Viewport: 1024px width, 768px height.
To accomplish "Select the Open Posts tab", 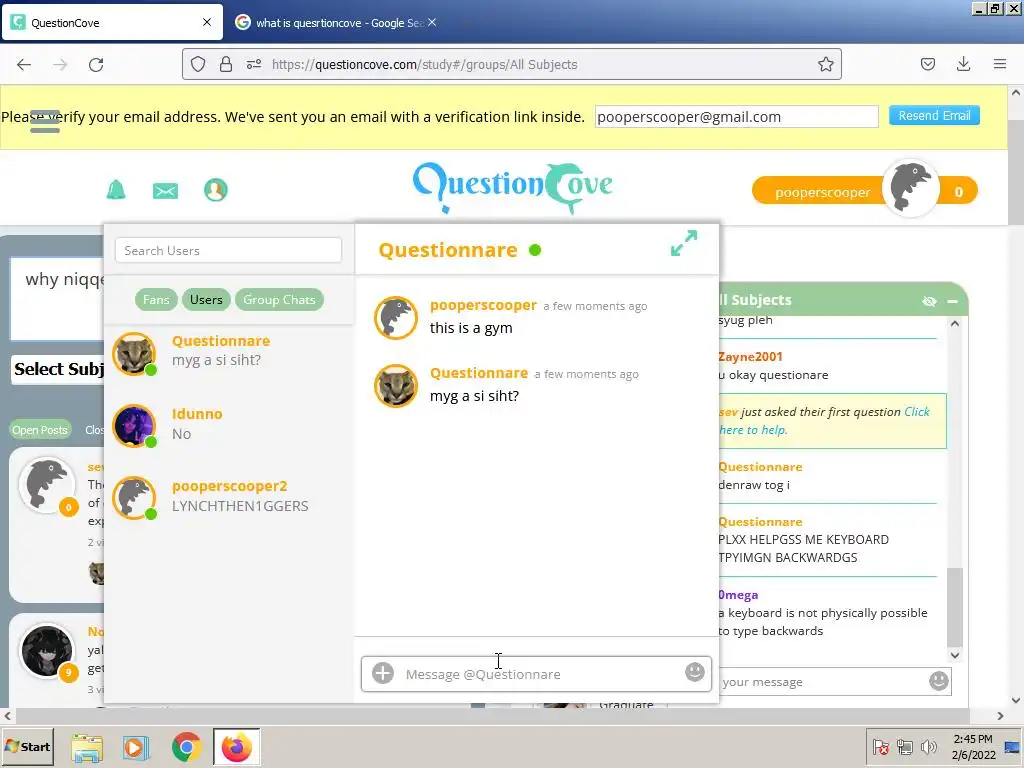I will 40,430.
